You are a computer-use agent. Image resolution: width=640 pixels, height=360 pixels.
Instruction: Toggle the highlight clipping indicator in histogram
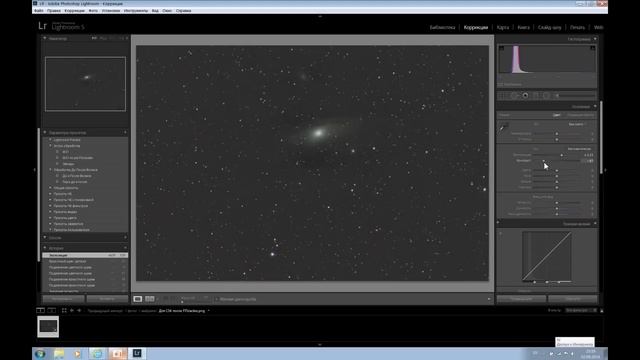(593, 48)
